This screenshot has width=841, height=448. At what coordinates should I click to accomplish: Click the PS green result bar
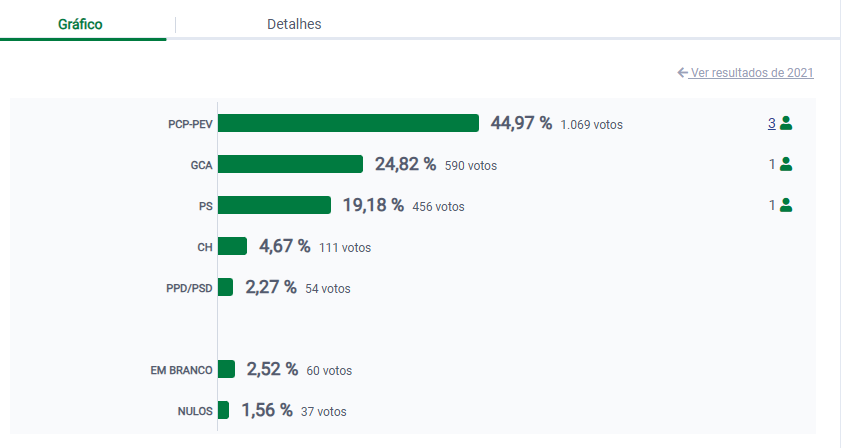point(274,205)
